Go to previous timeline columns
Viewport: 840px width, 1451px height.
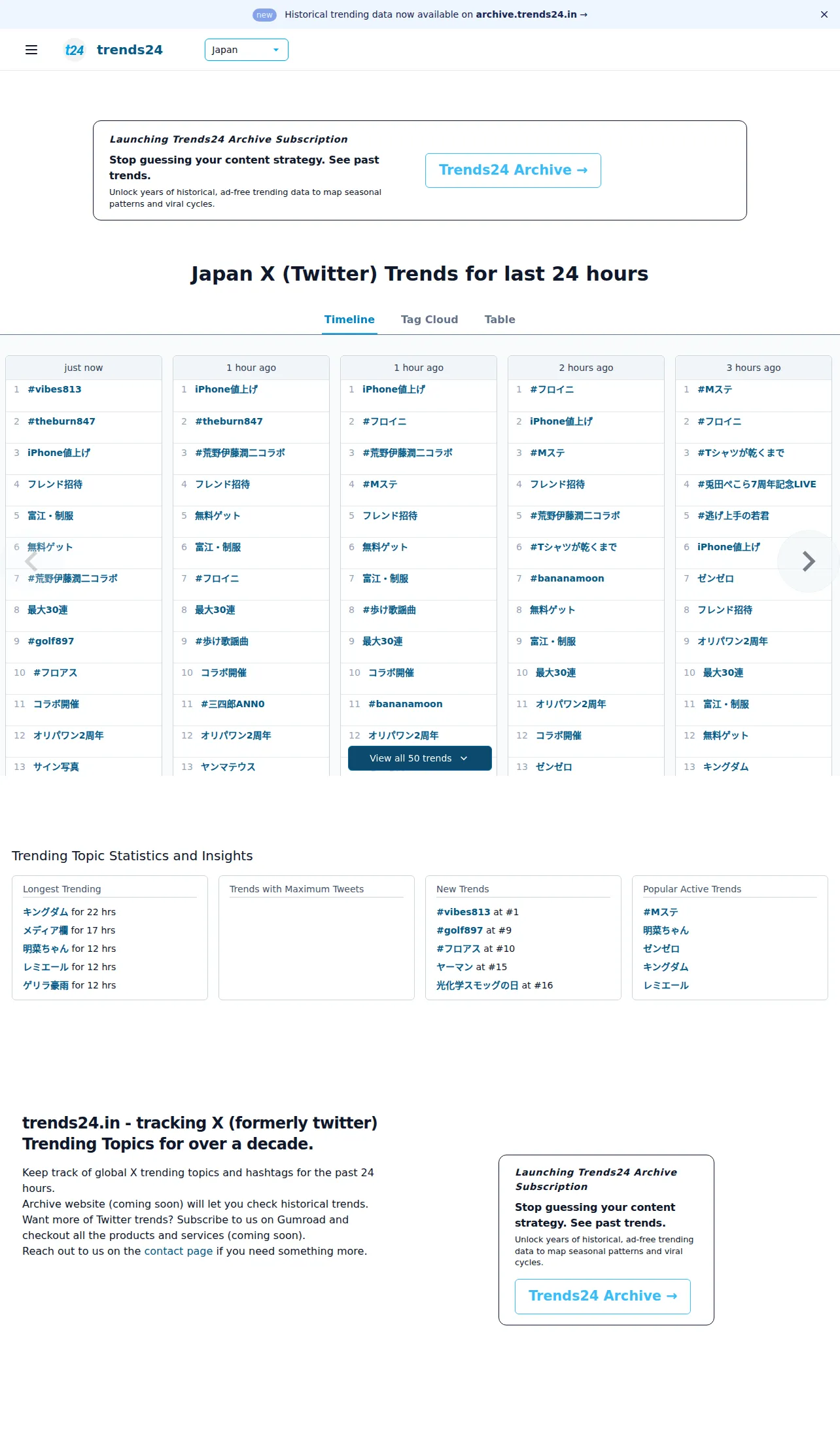click(31, 561)
